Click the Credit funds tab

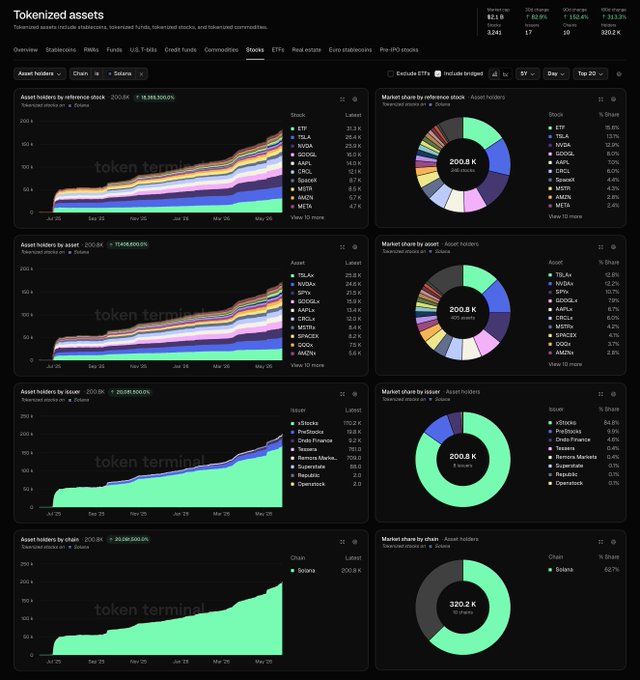(x=180, y=50)
